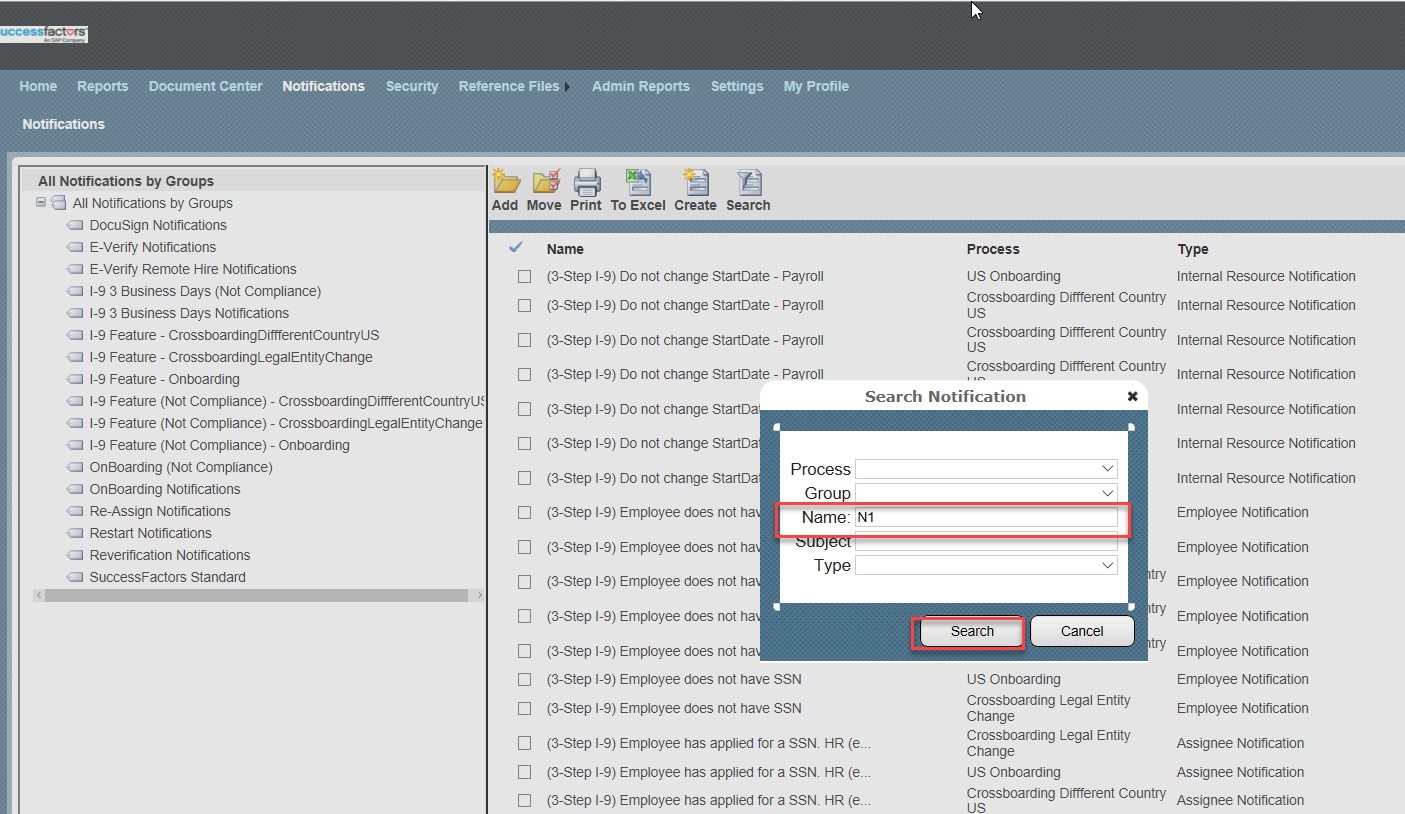The height and width of the screenshot is (814, 1405).
Task: Open Restart Notifications group
Action: tap(151, 533)
